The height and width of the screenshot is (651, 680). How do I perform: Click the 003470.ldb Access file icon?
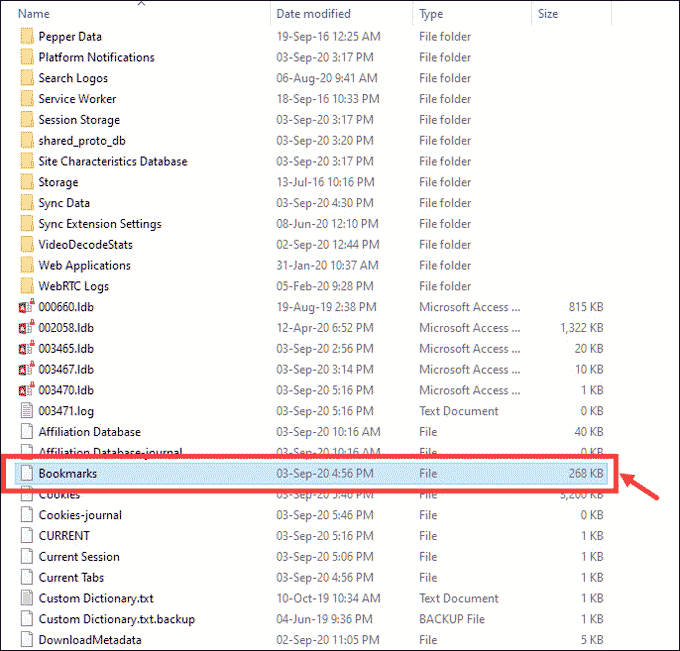(x=26, y=389)
